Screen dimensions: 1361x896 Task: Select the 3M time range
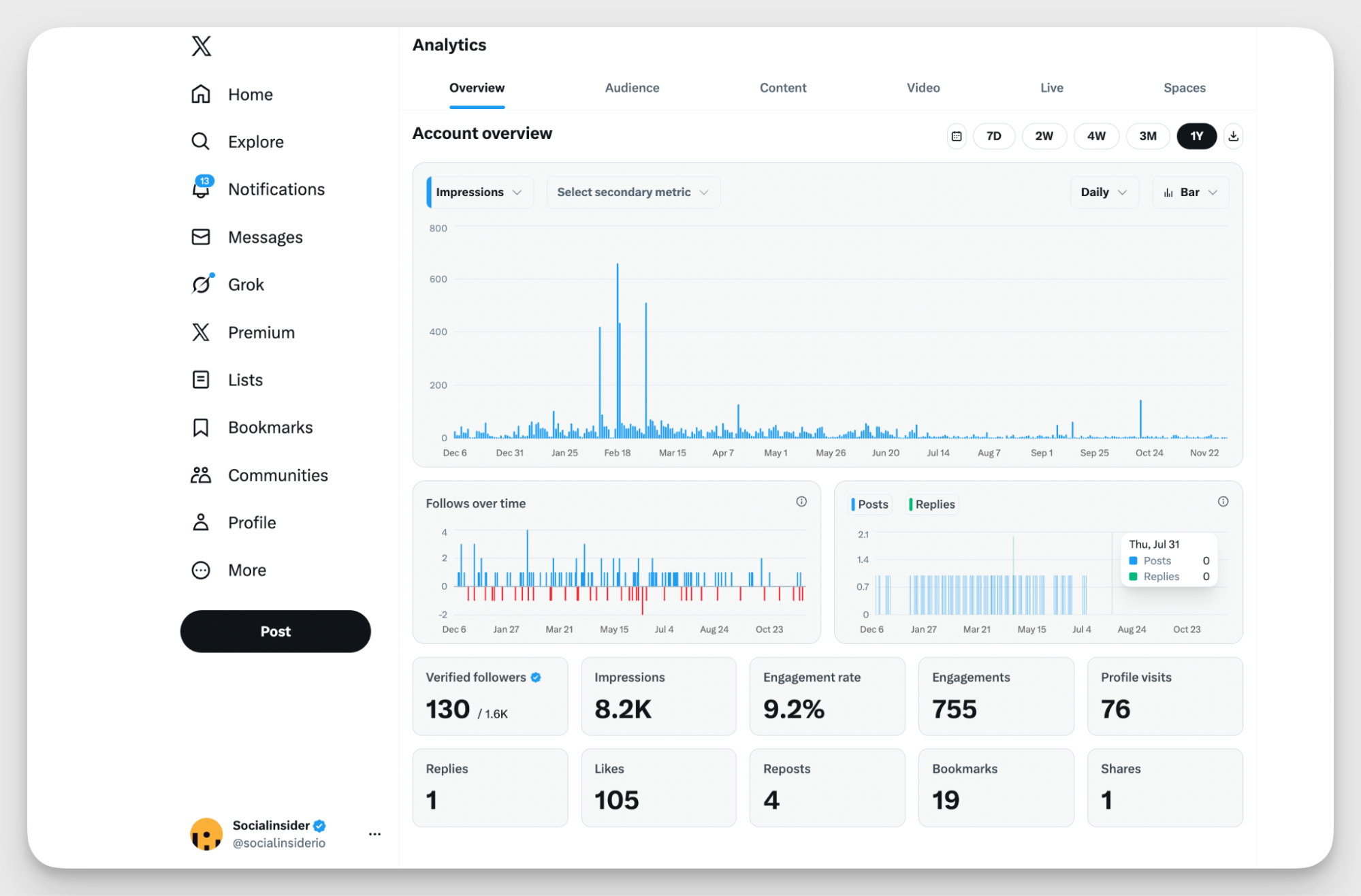pos(1147,136)
